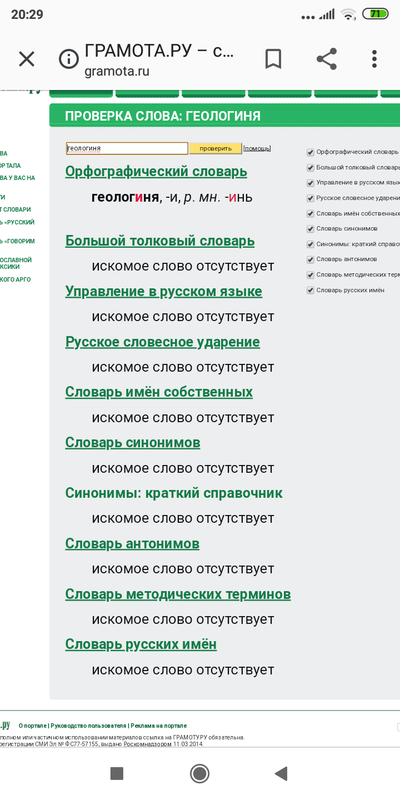Open Словарь синонимов heading link
The height and width of the screenshot is (800, 400).
click(x=133, y=443)
